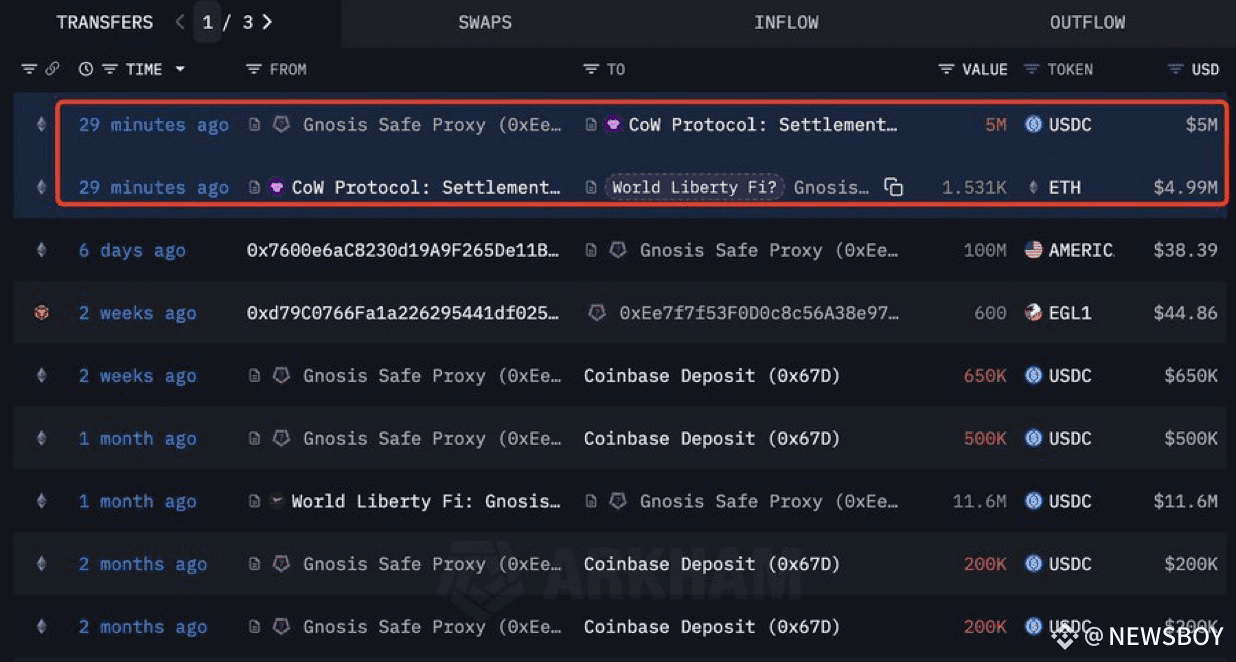Viewport: 1236px width, 662px height.
Task: Click AMERIC token flag icon
Action: point(1033,250)
